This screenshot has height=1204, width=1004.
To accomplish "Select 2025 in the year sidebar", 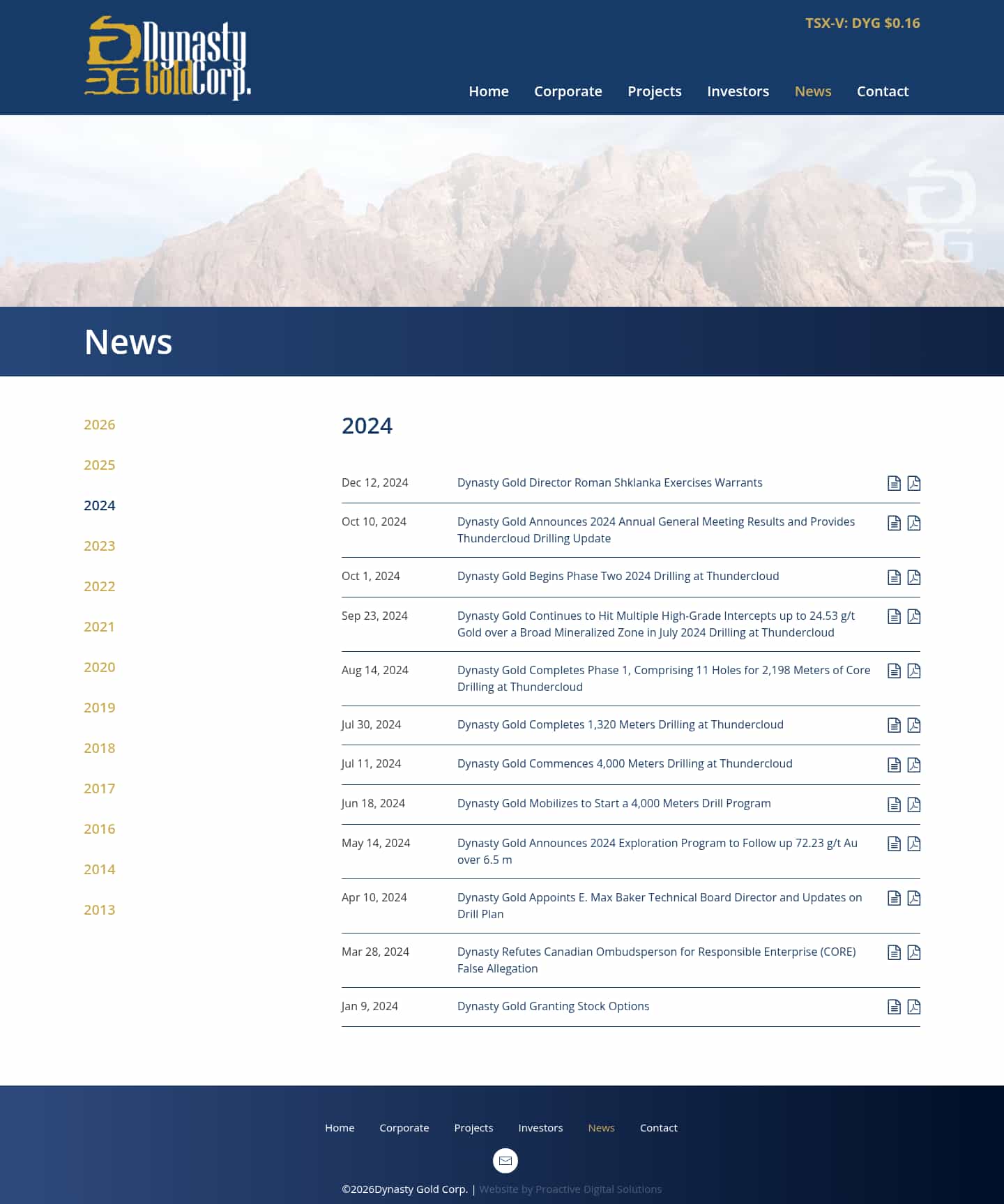I will 100,465.
